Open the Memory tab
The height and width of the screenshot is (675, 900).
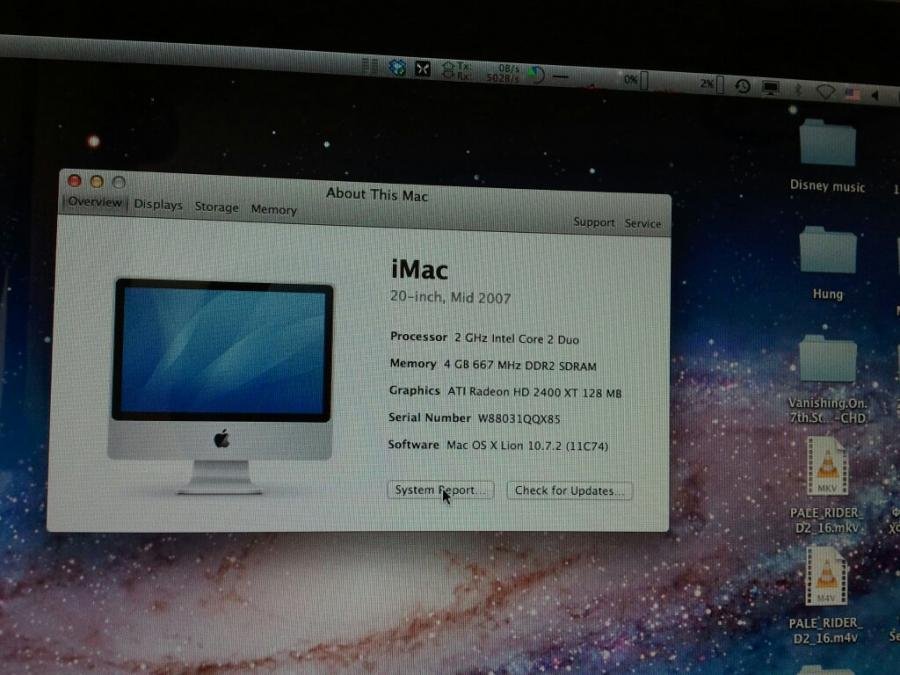[x=273, y=210]
